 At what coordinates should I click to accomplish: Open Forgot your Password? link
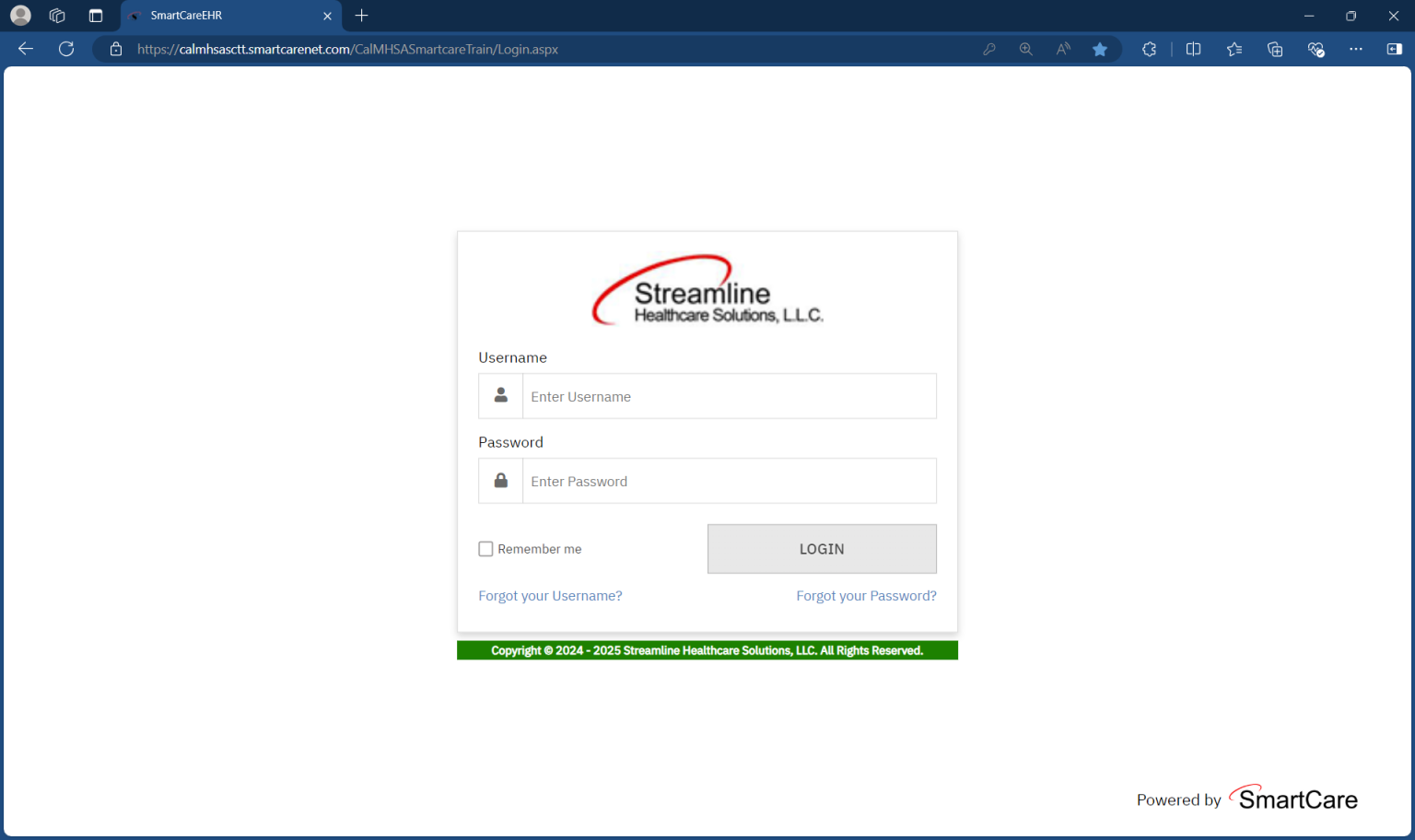coord(866,595)
